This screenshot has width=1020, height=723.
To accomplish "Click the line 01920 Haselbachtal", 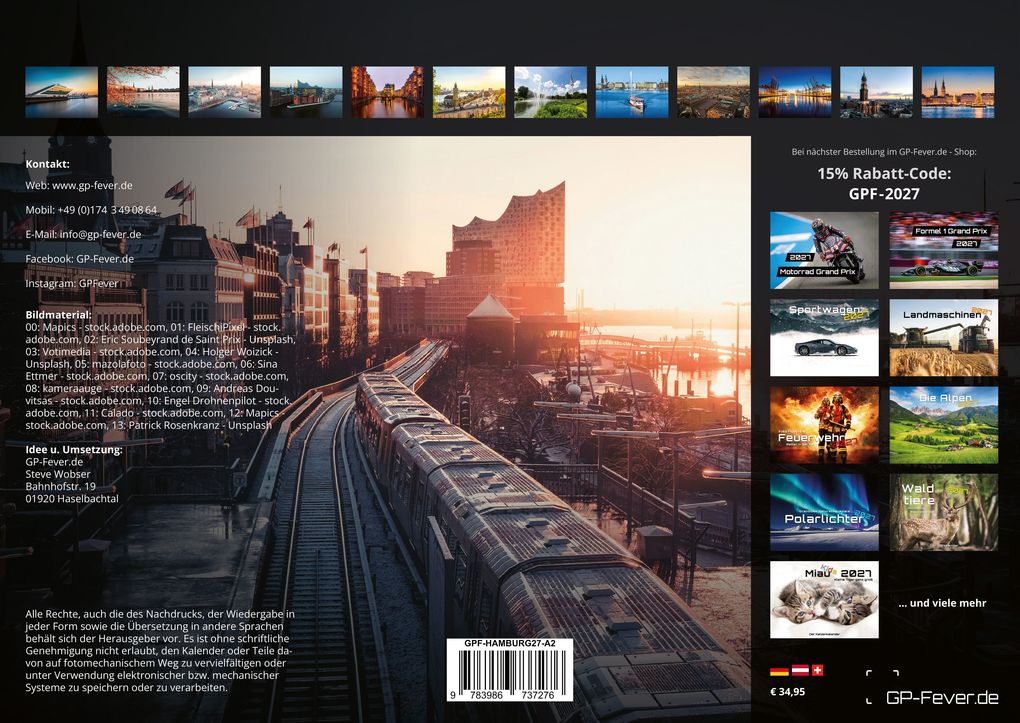I will [x=72, y=498].
